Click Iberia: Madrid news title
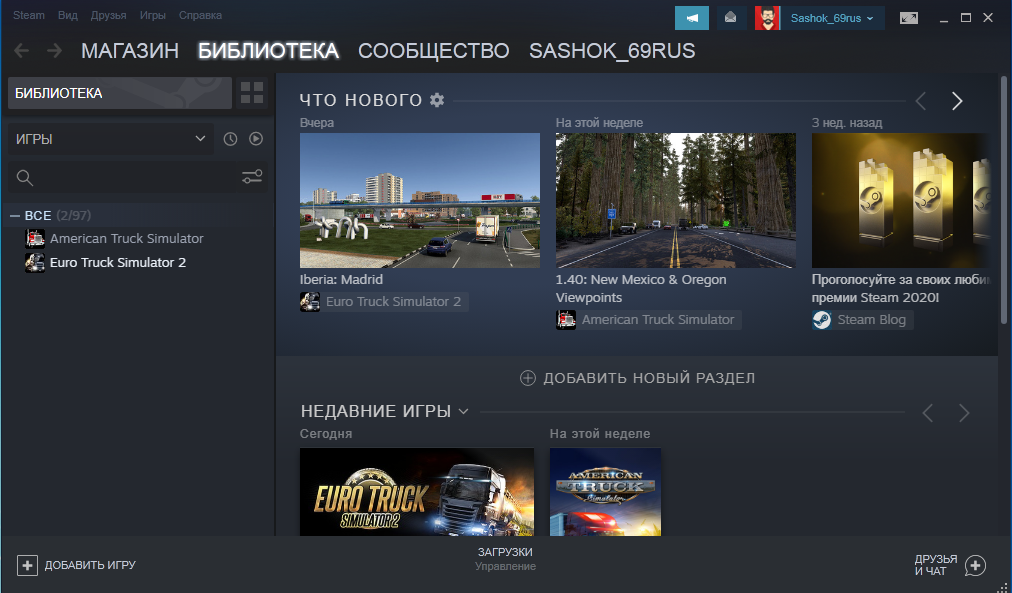The height and width of the screenshot is (593, 1012). pos(341,279)
